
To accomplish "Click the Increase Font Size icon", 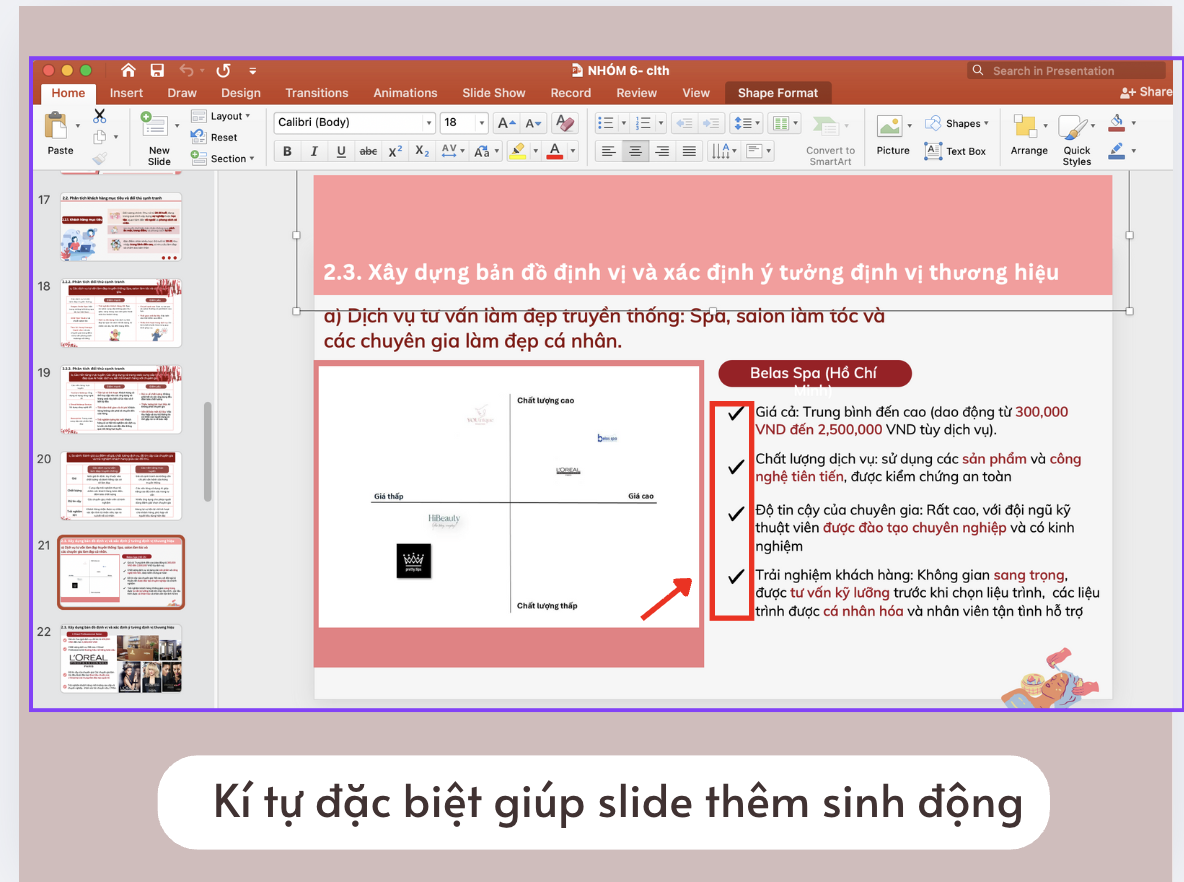I will pyautogui.click(x=506, y=122).
